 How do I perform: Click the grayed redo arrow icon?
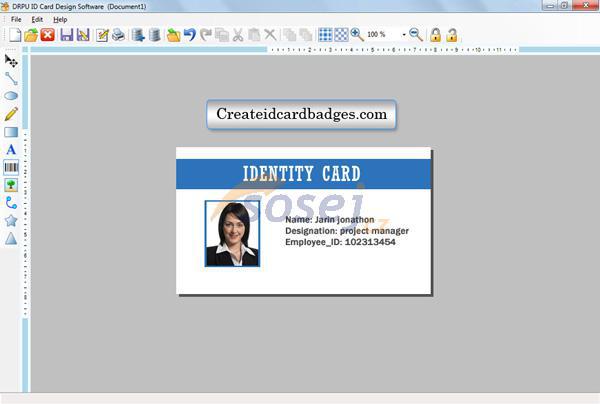click(x=206, y=35)
